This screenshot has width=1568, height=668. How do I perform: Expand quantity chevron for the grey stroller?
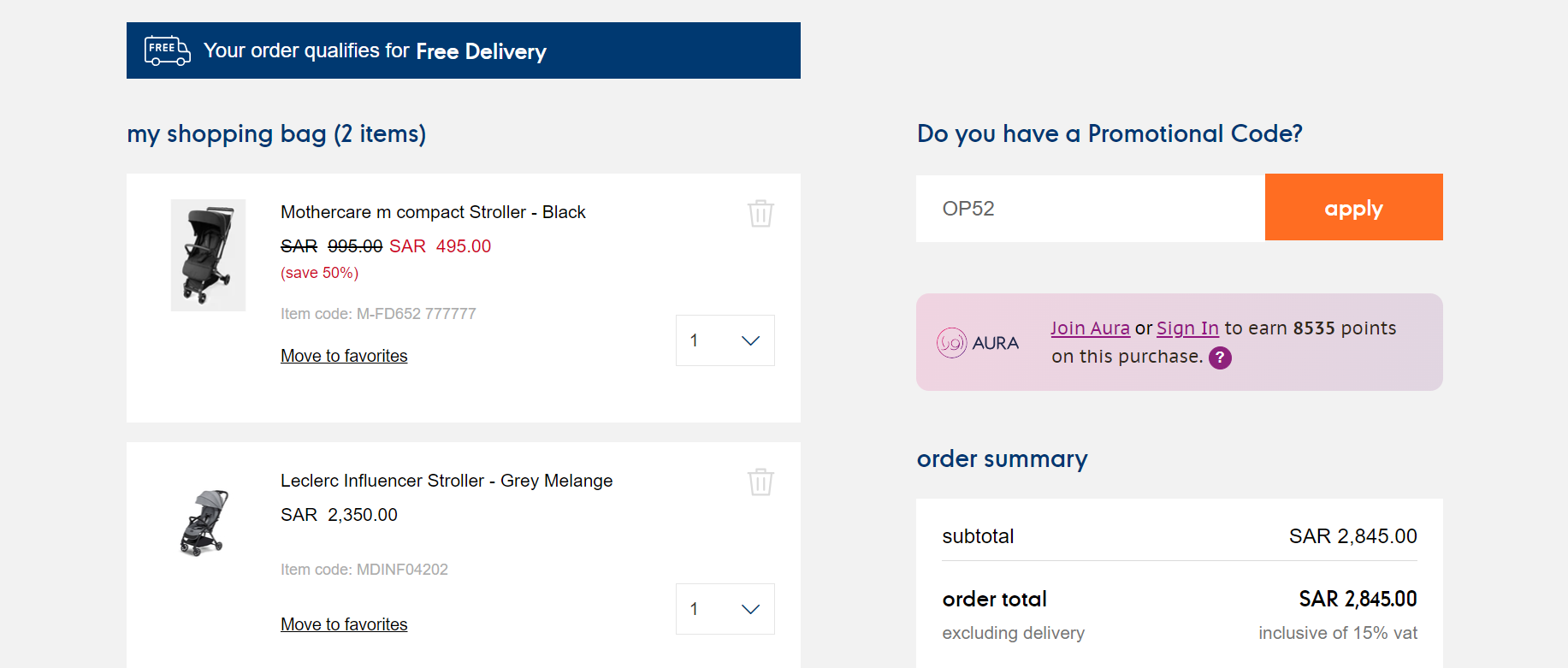tap(750, 609)
